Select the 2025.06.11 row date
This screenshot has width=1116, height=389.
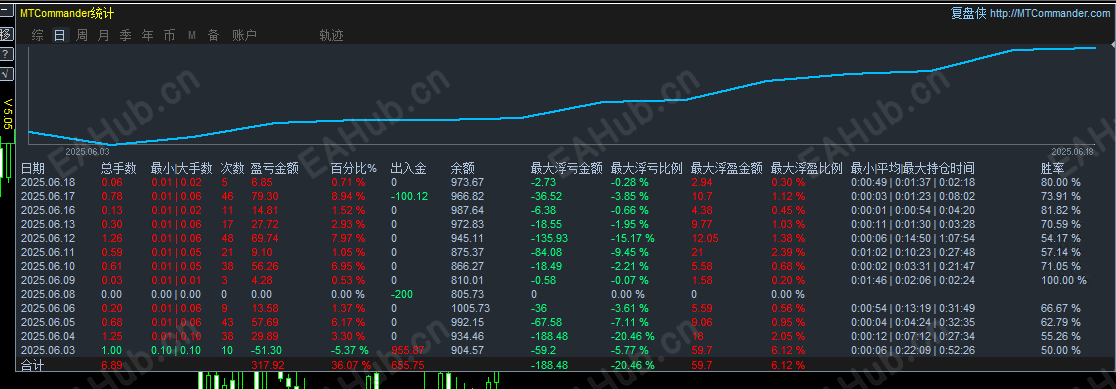pyautogui.click(x=48, y=252)
